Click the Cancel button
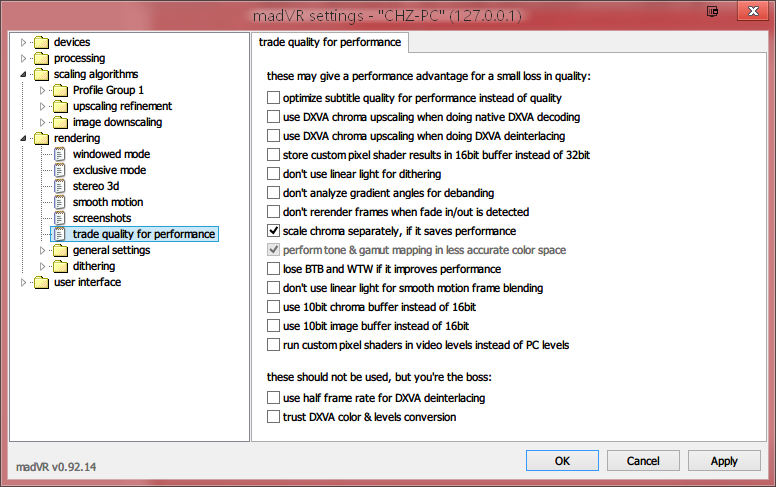Screen dimensions: 776x487 coord(643,461)
